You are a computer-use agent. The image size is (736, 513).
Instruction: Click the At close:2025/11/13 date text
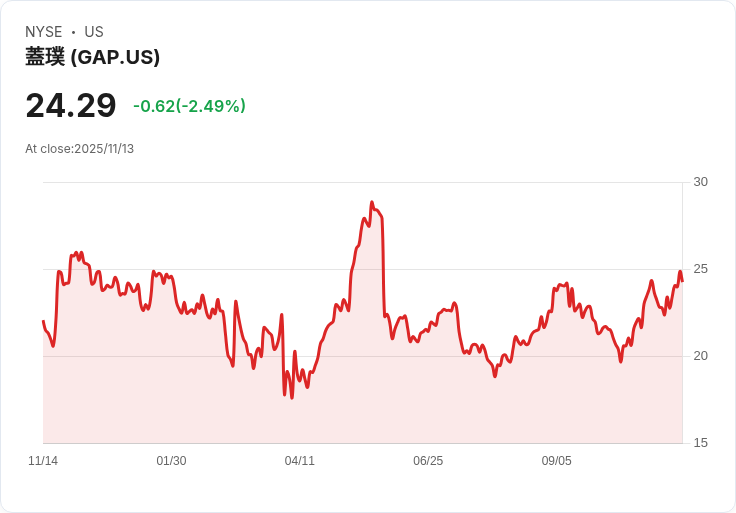coord(79,149)
